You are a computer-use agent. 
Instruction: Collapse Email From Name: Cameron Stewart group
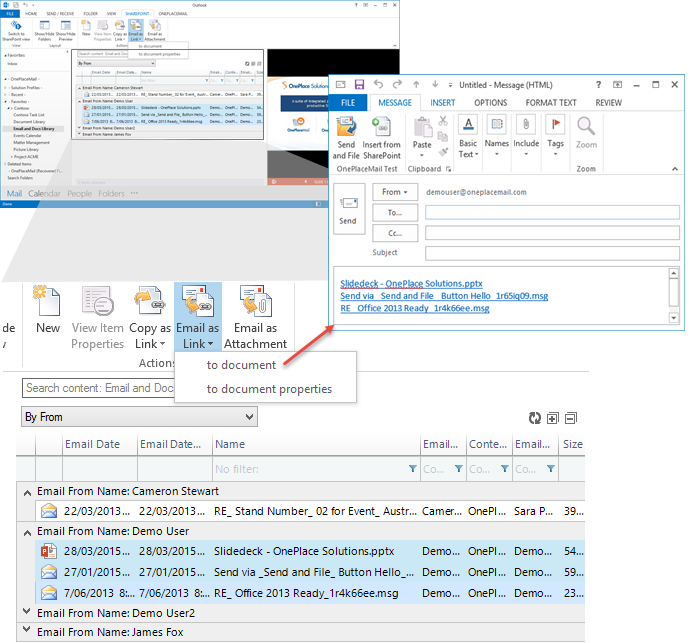[27, 493]
